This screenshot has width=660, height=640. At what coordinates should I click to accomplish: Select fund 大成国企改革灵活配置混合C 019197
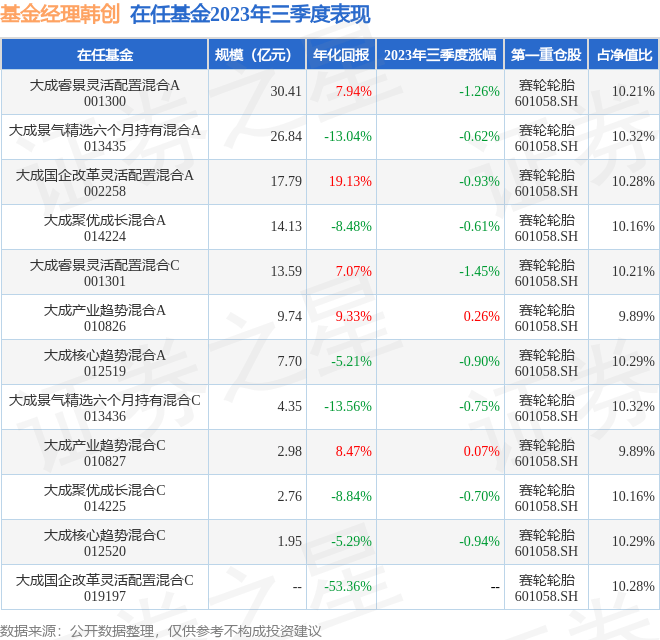(105, 587)
